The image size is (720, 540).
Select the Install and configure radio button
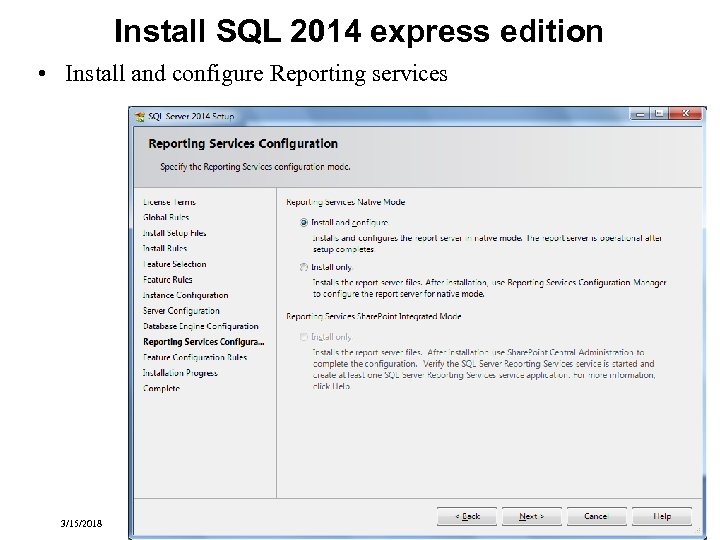click(304, 223)
